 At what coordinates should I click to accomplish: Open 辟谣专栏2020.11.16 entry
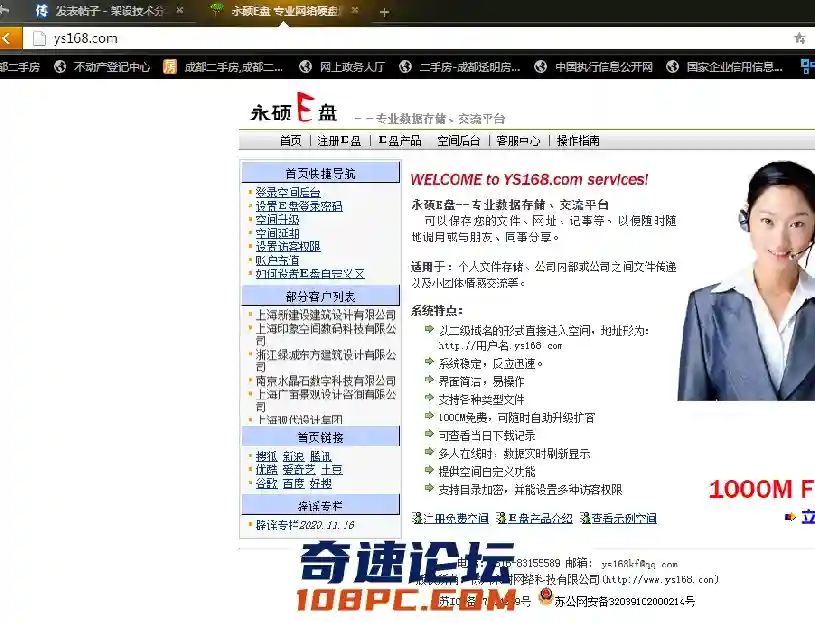305,525
